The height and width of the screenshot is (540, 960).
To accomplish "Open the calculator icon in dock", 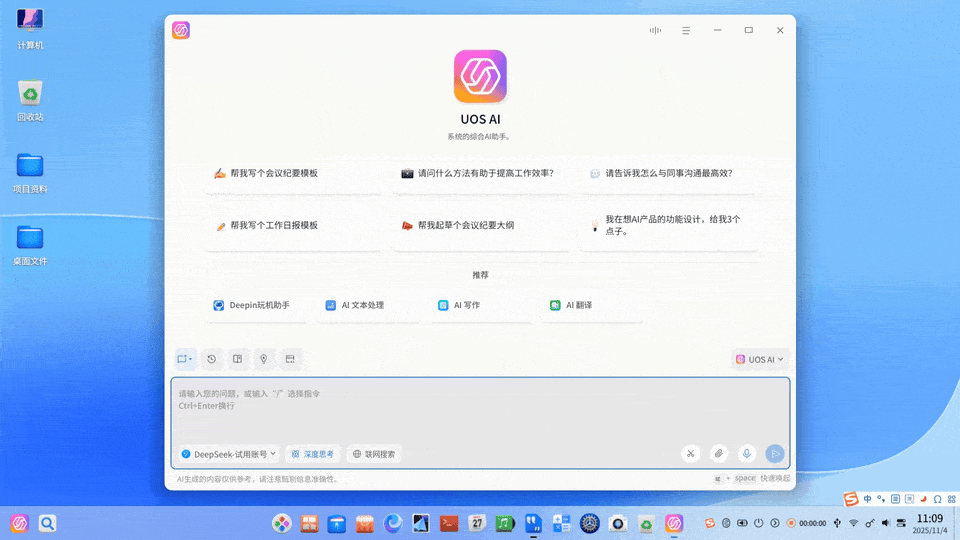I will pos(561,523).
